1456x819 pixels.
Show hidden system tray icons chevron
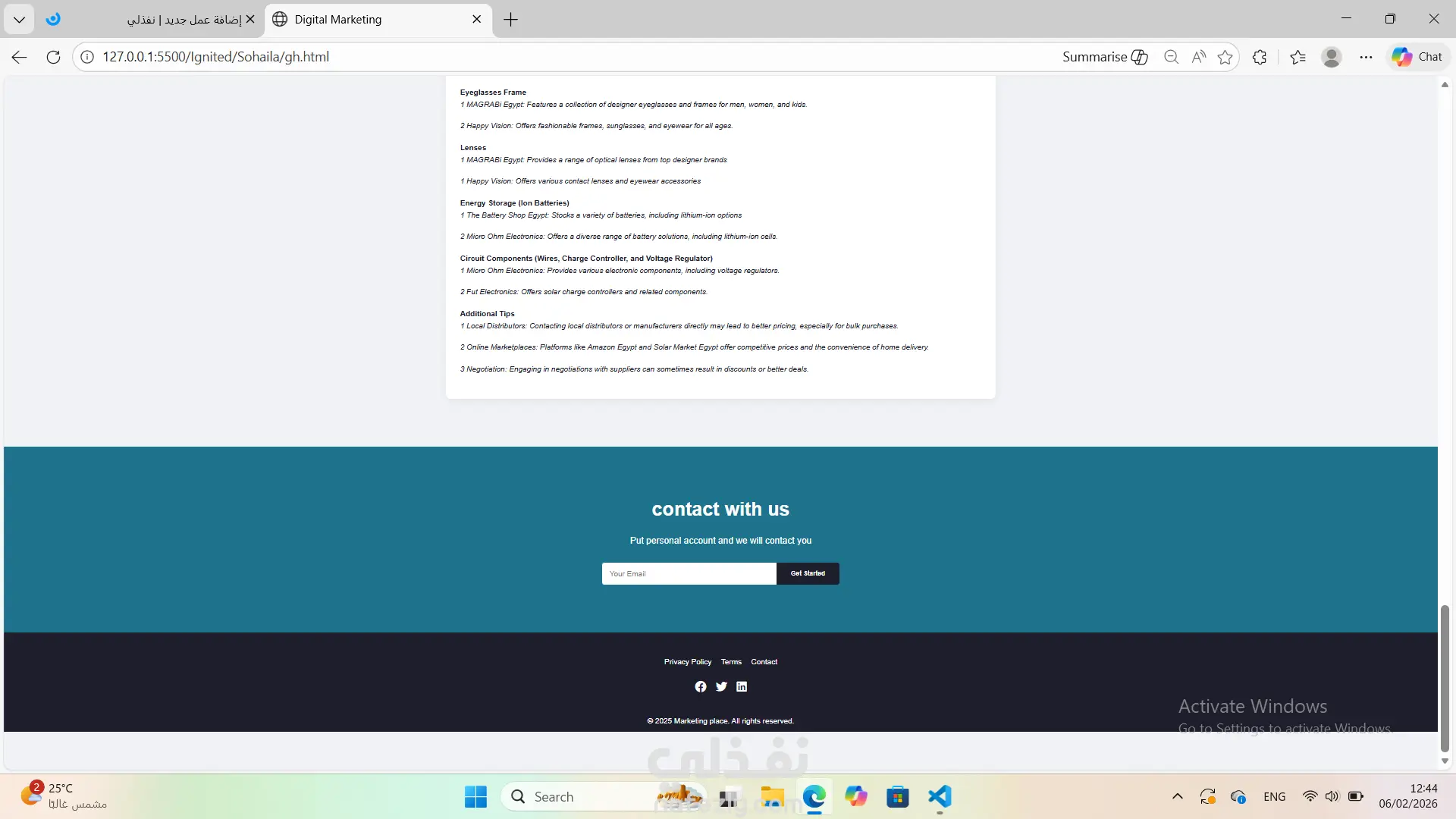pyautogui.click(x=1177, y=797)
